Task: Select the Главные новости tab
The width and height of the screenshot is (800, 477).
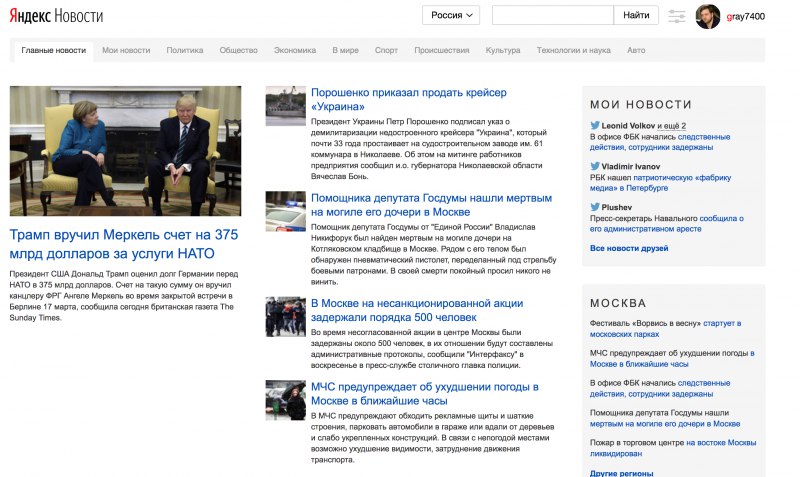Action: (54, 51)
